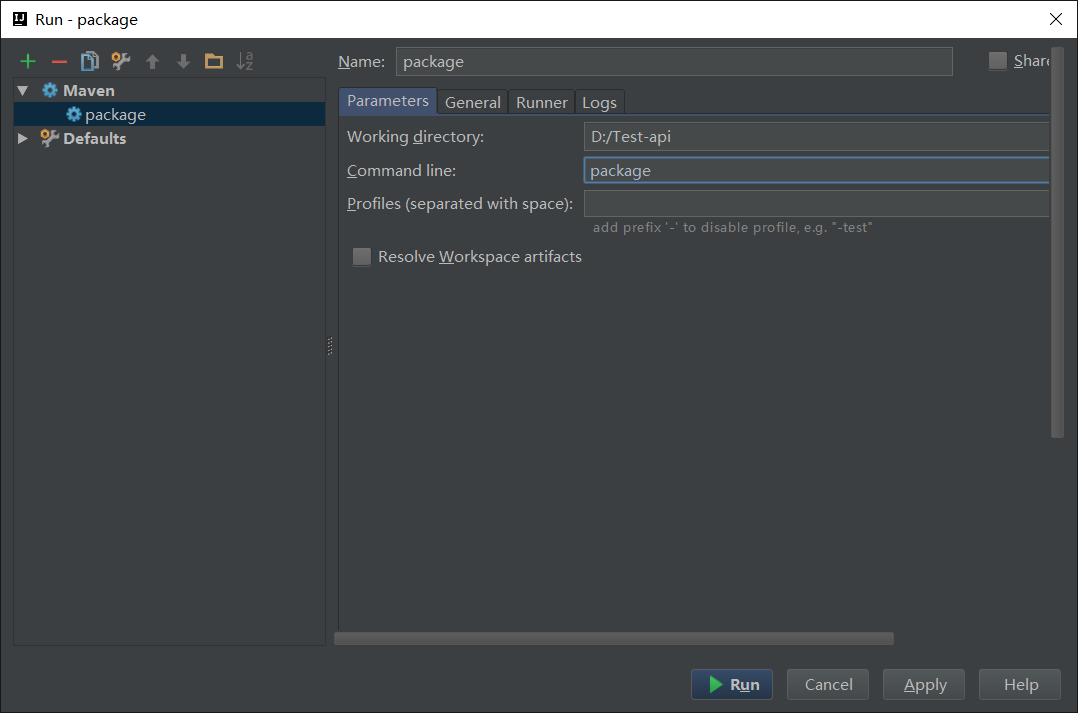Click the 'Profiles (separated with space):' label
The width and height of the screenshot is (1078, 713).
point(460,204)
